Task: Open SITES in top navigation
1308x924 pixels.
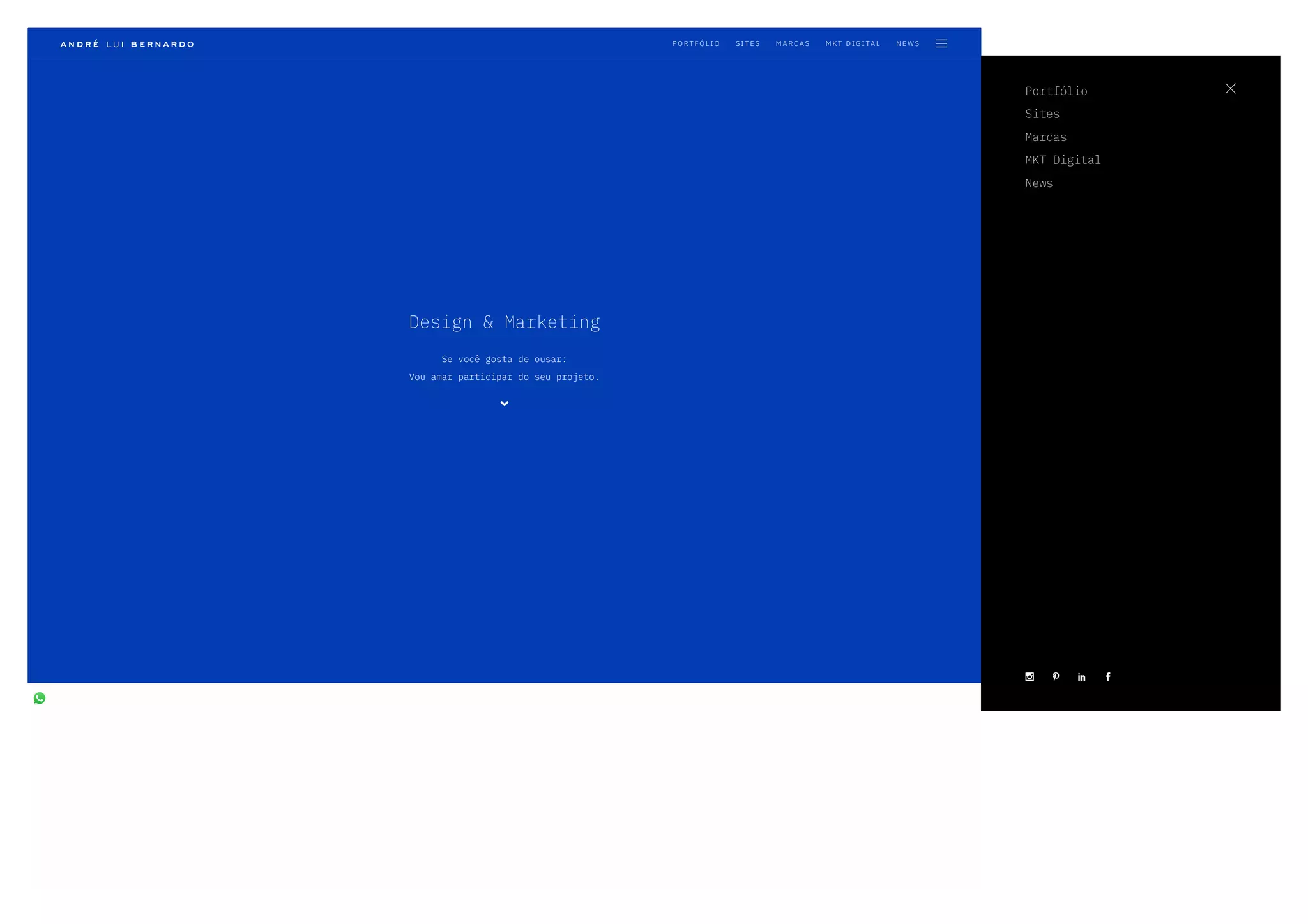Action: click(x=747, y=43)
